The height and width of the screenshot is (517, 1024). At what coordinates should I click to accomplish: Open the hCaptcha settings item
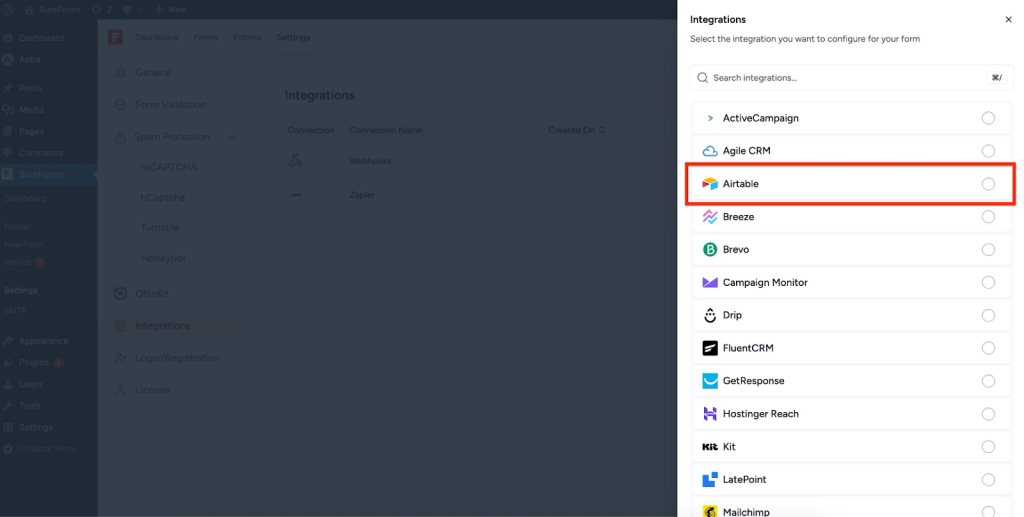(163, 197)
